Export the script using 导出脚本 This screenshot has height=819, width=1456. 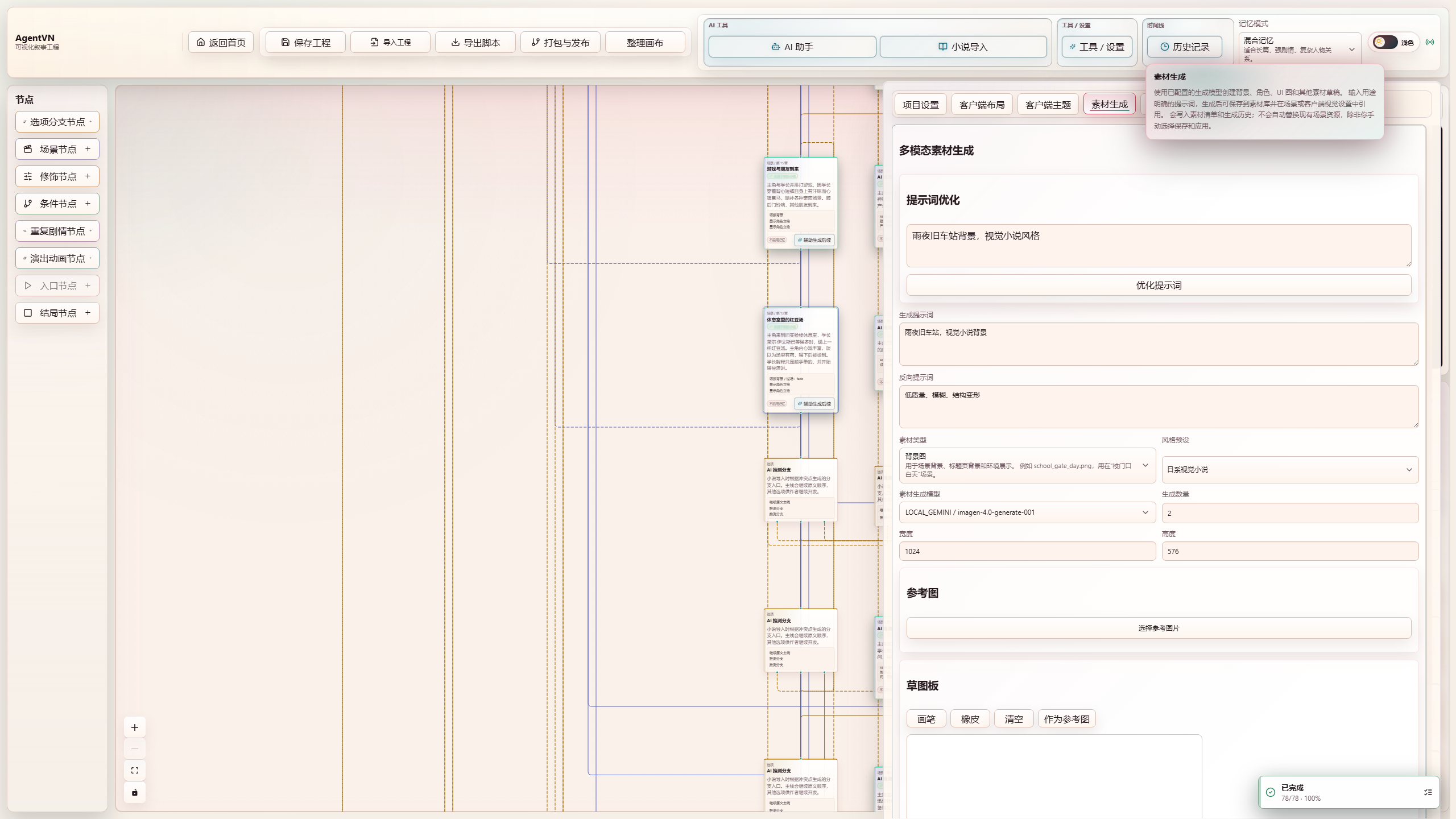475,43
